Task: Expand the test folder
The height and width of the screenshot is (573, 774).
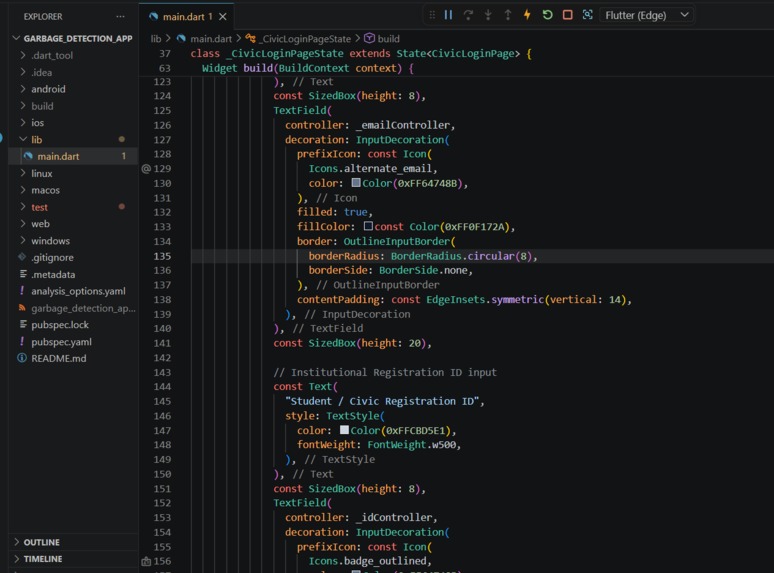Action: pyautogui.click(x=73, y=207)
